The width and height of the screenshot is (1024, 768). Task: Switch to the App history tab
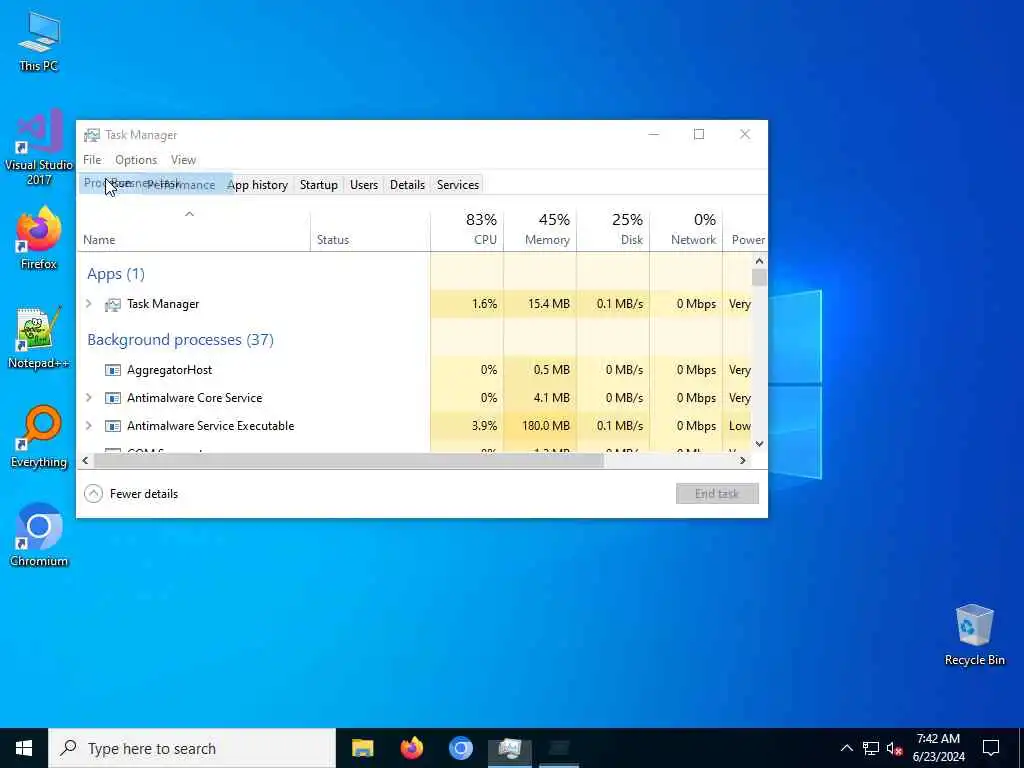257,185
